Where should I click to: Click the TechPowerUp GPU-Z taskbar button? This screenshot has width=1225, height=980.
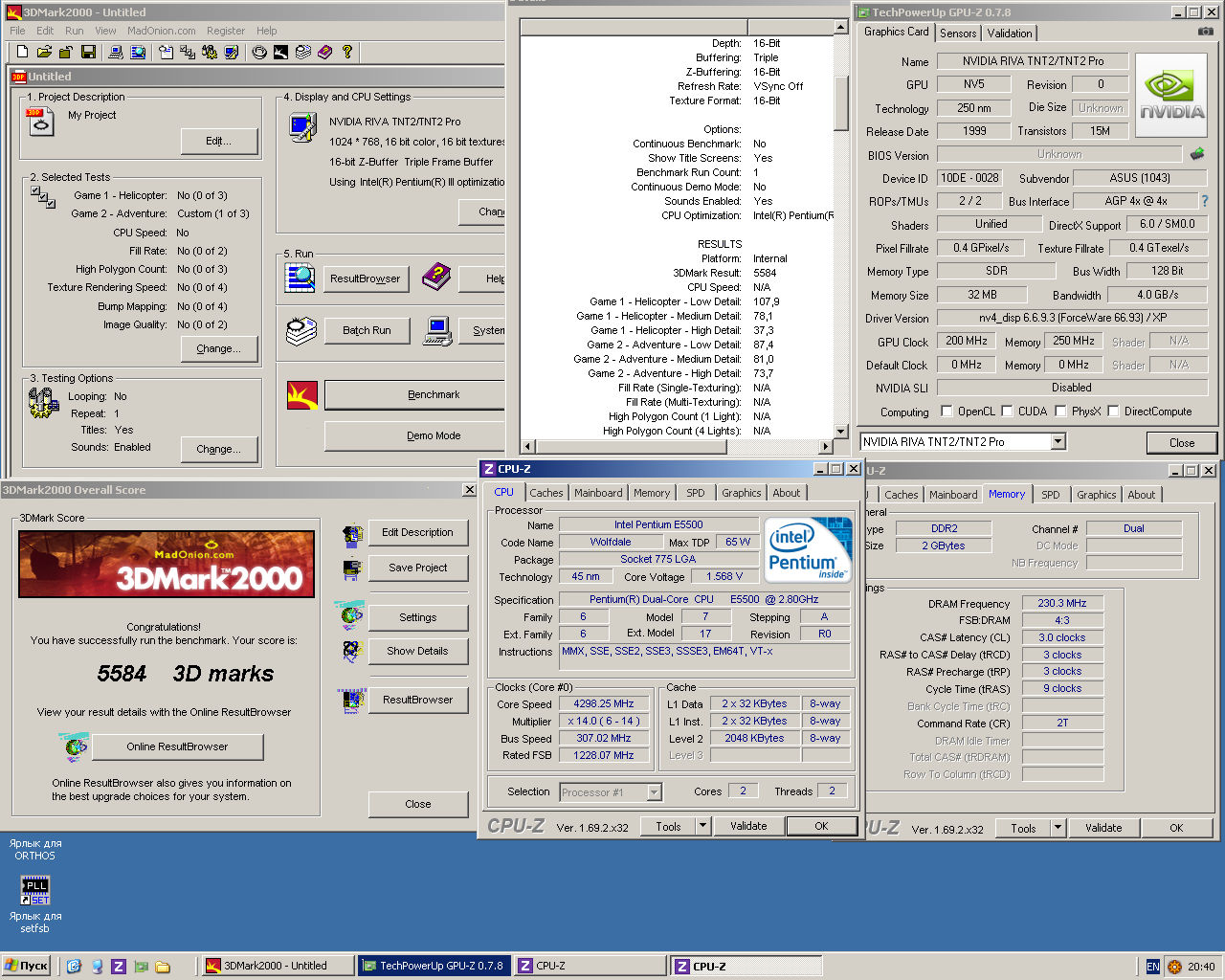(x=434, y=967)
